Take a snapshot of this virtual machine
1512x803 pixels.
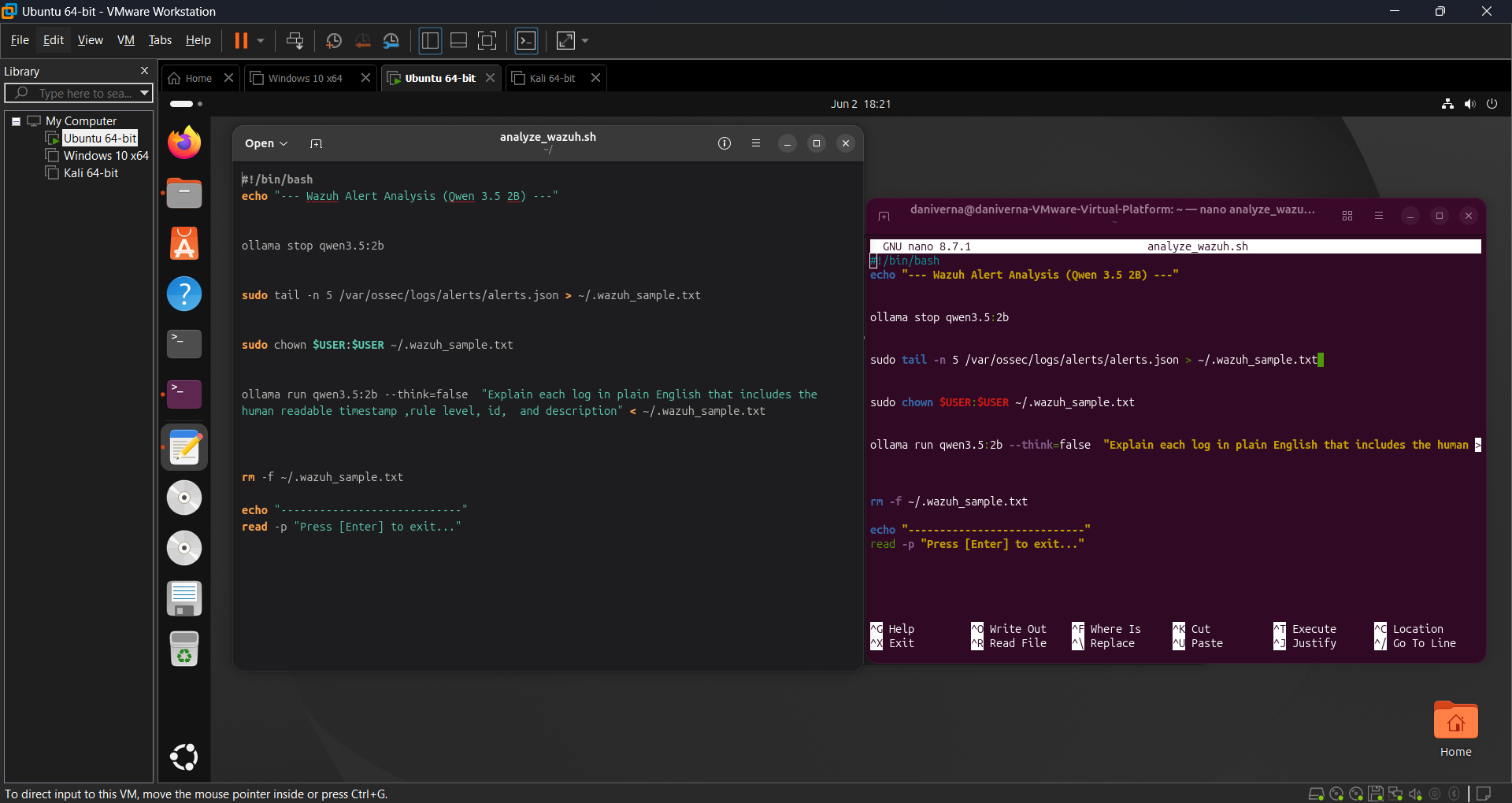(334, 41)
